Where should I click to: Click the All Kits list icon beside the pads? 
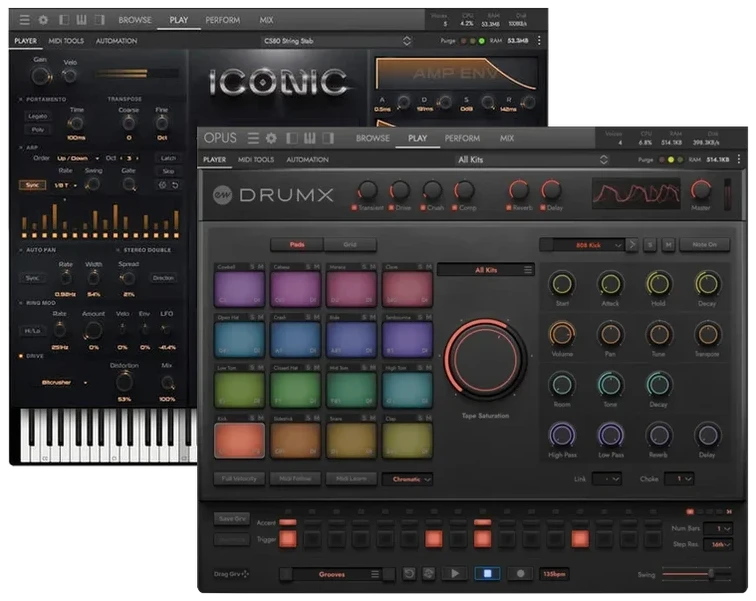[x=528, y=270]
